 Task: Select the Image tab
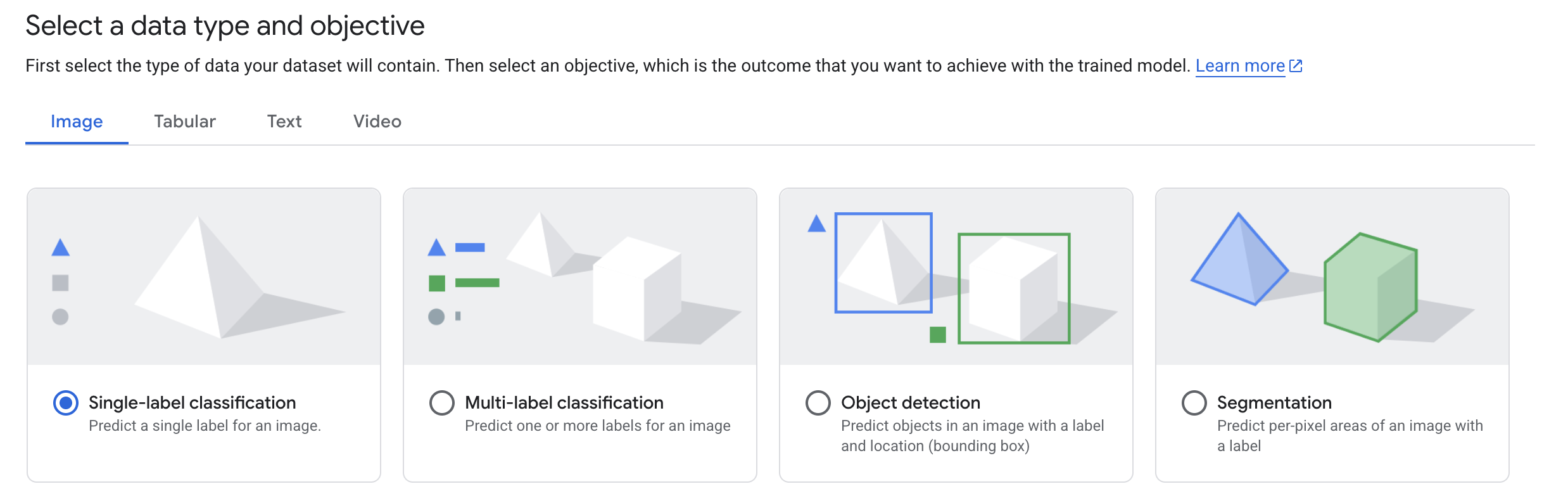tap(76, 121)
